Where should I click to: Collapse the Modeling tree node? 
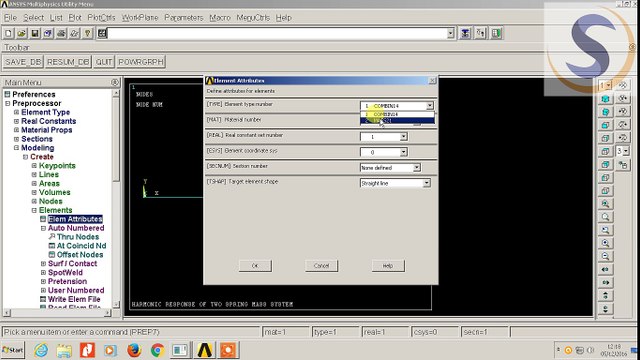(x=16, y=148)
